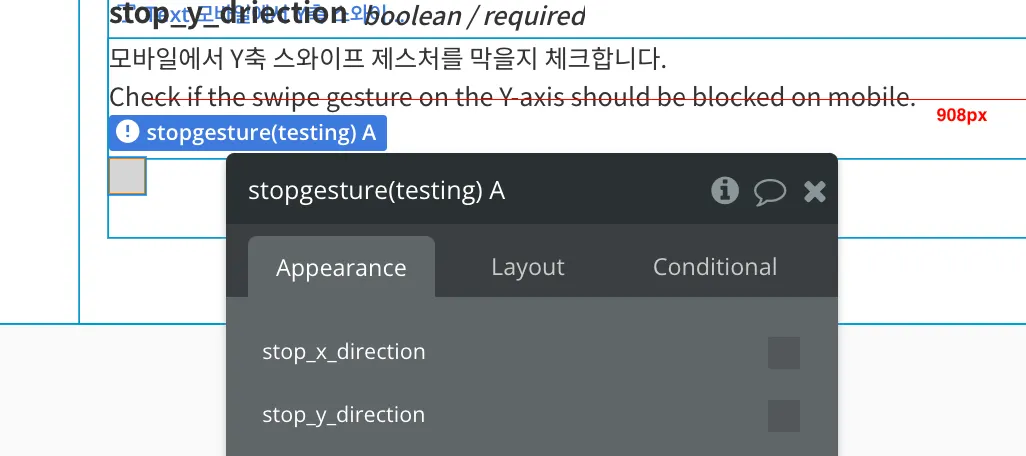This screenshot has width=1026, height=456.
Task: Open the comment bubble icon
Action: (x=770, y=191)
